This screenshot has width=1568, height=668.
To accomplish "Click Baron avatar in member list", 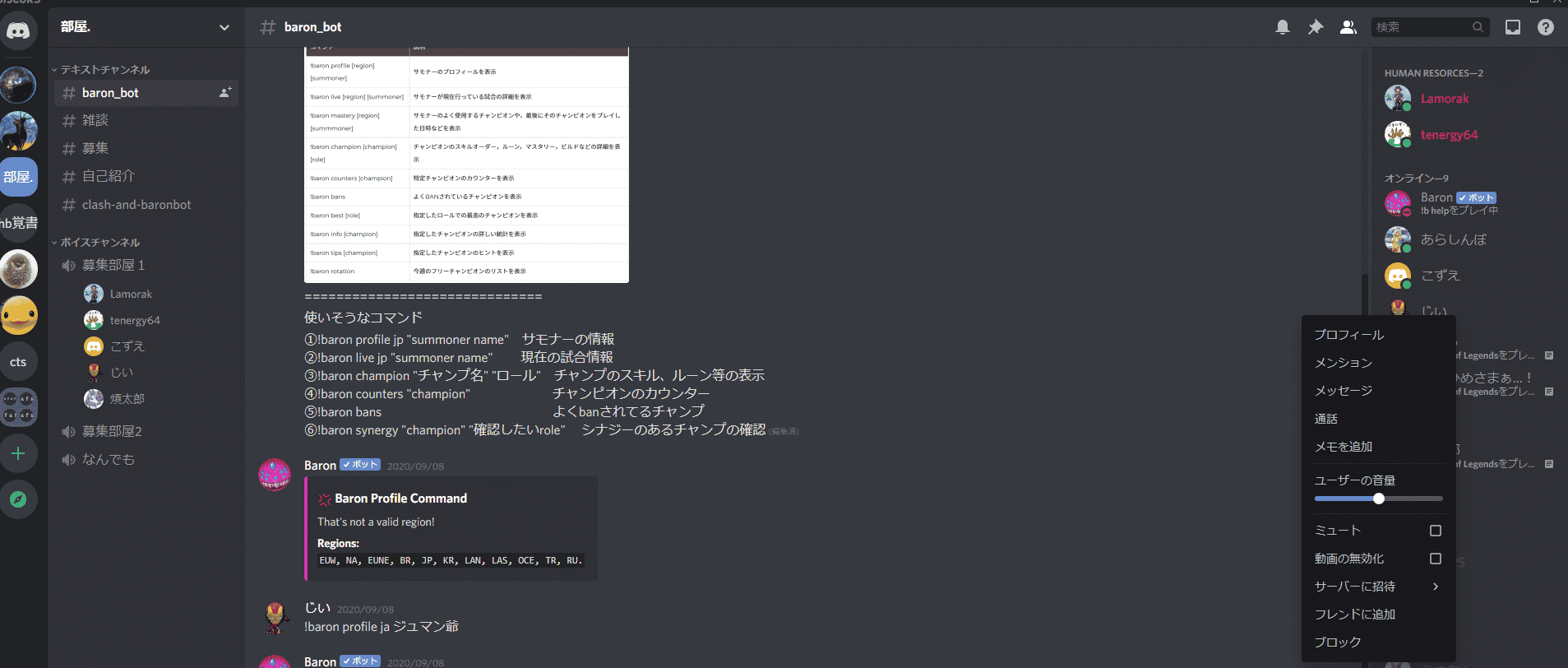I will coord(1398,203).
